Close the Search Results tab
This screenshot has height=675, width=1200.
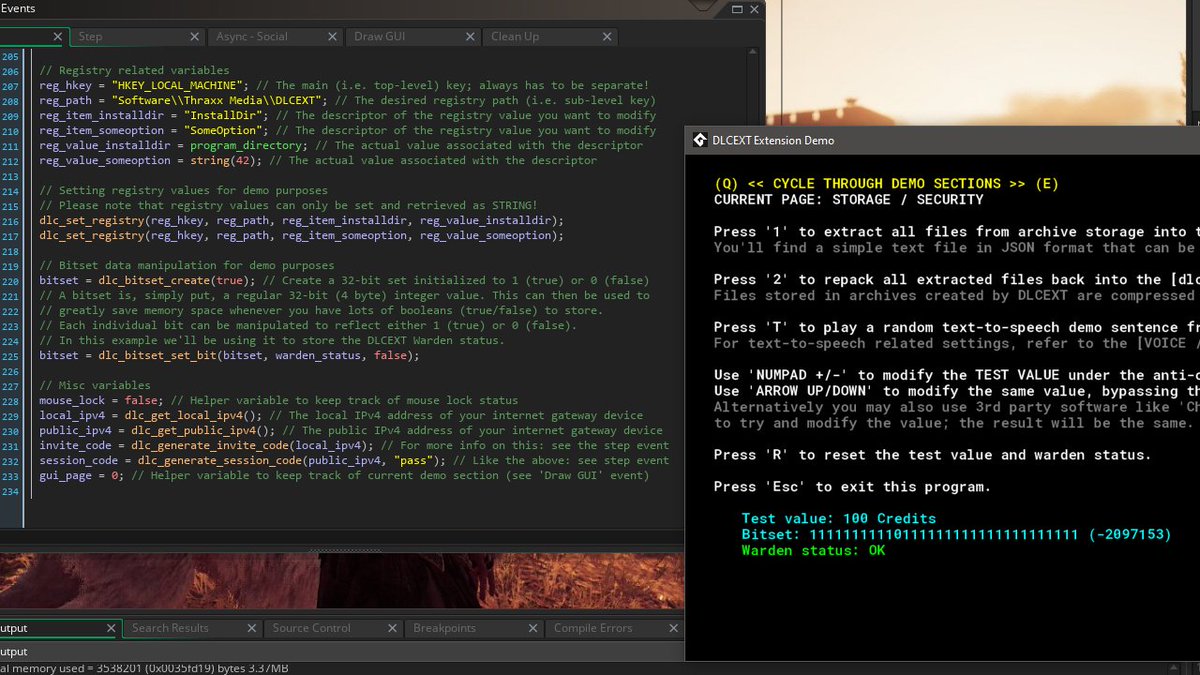[x=251, y=628]
